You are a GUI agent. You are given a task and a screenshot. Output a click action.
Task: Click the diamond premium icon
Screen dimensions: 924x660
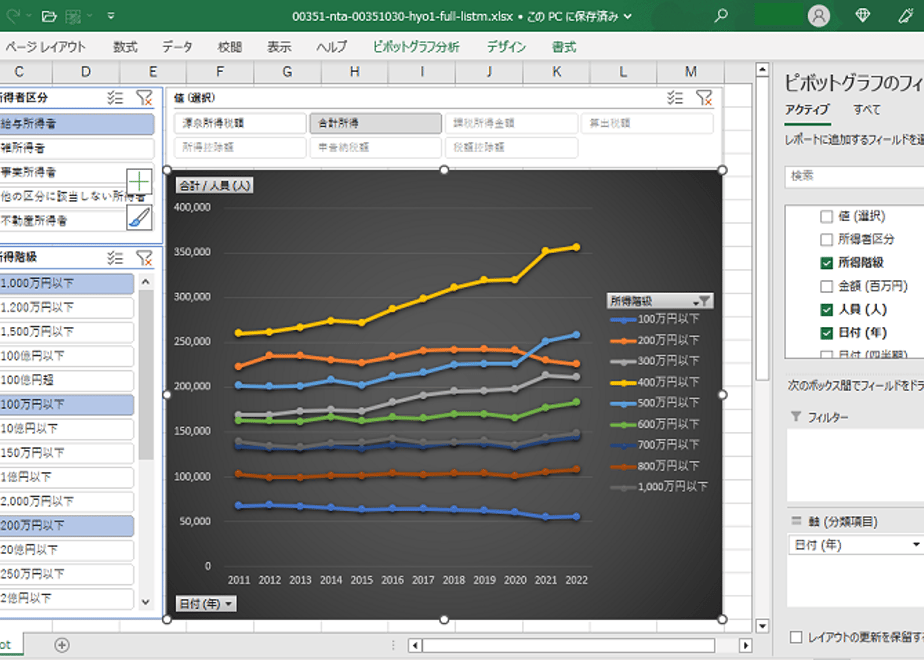click(863, 16)
